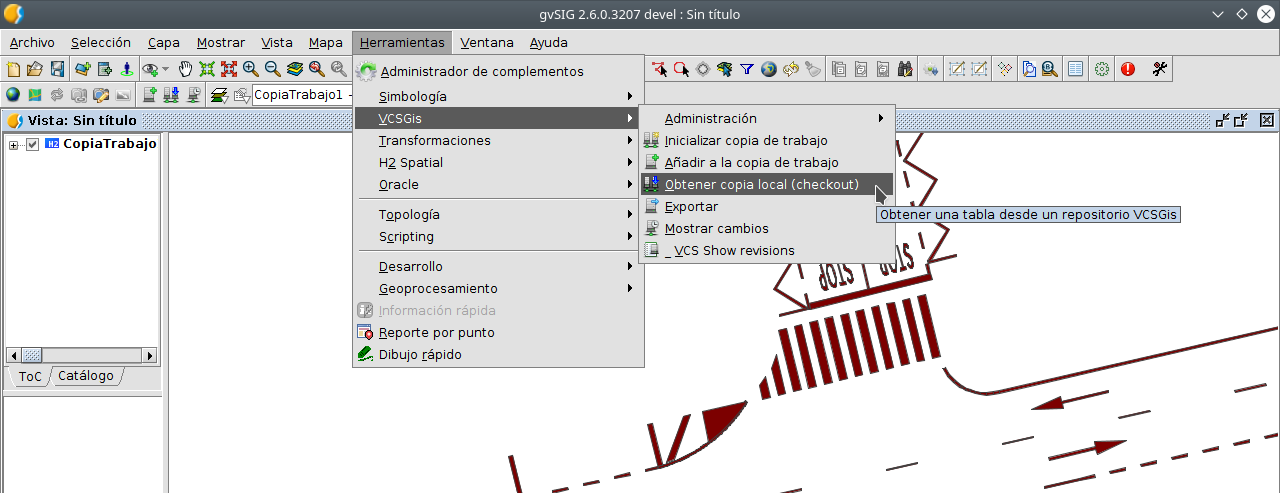Screen dimensions: 1280x493
Task: Toggle CopiaTrabajo layer visibility checkbox
Action: click(32, 144)
